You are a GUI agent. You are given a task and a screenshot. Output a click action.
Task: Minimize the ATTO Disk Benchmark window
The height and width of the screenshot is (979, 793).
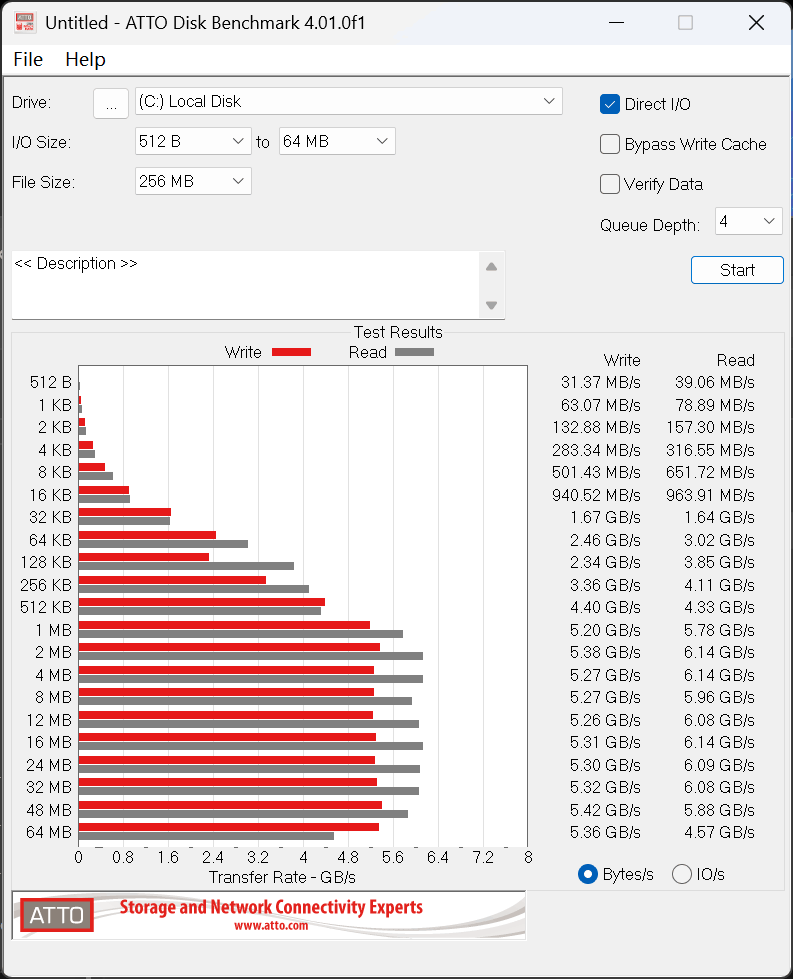617,22
